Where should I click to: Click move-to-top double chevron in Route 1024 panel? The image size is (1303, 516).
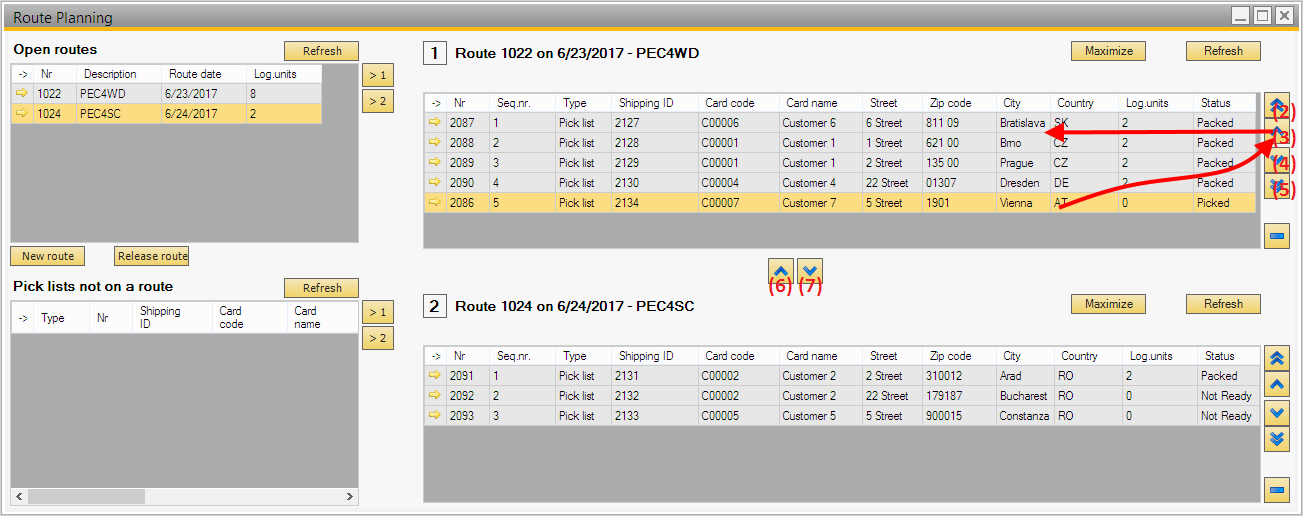[1276, 359]
